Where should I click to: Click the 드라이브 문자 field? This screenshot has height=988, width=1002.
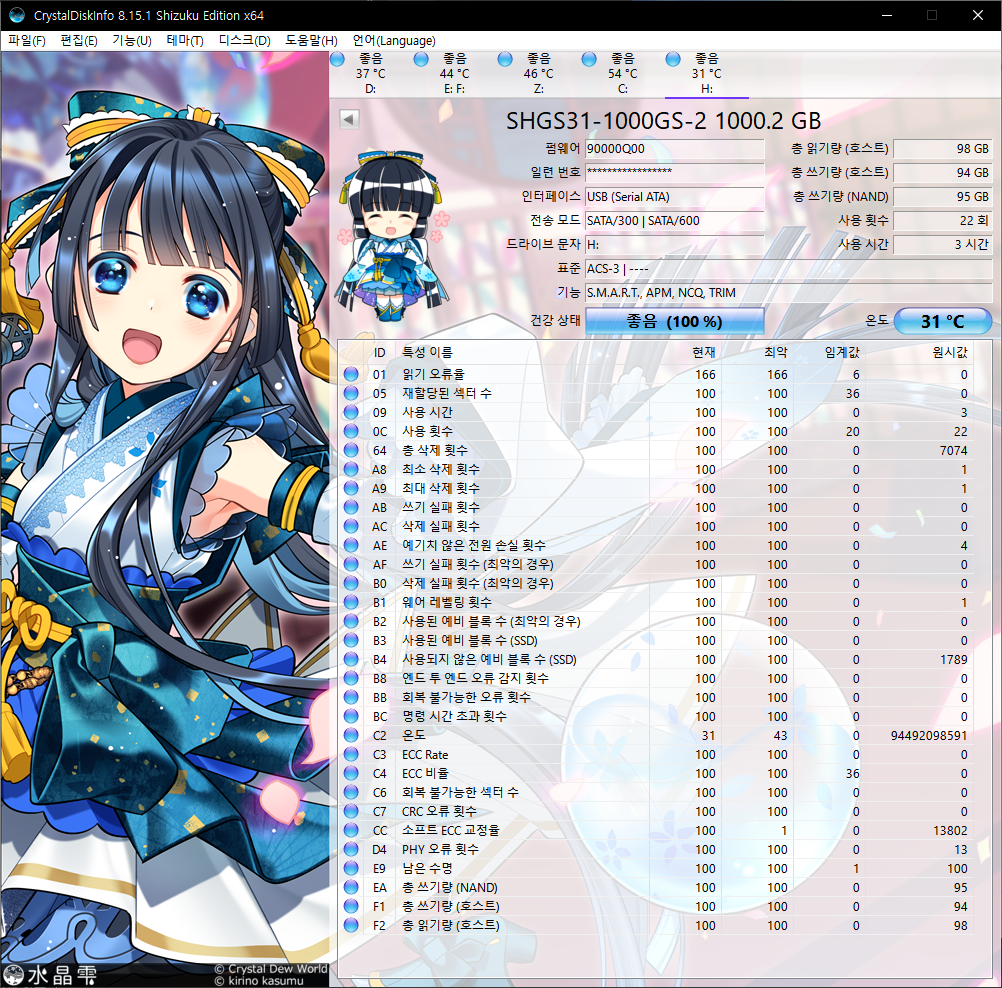point(674,245)
